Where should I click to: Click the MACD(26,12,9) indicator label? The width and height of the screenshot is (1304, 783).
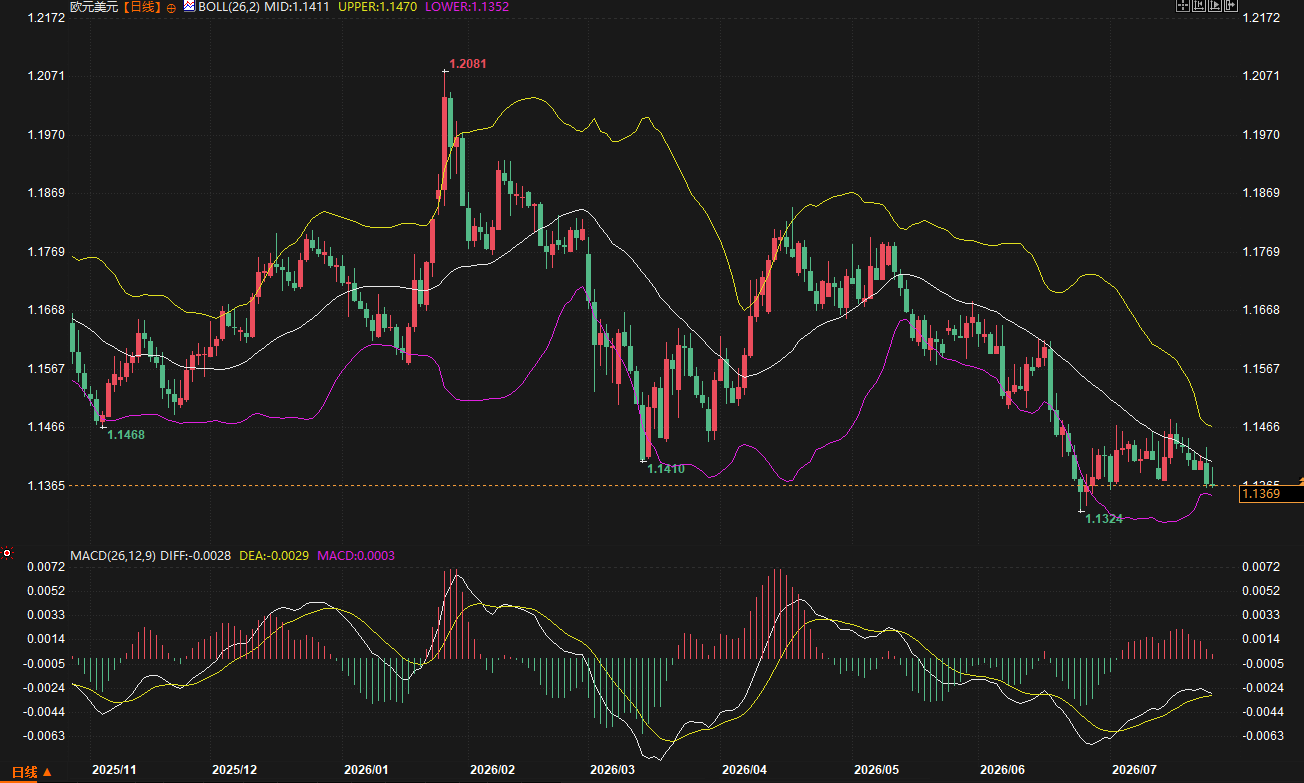click(x=113, y=554)
